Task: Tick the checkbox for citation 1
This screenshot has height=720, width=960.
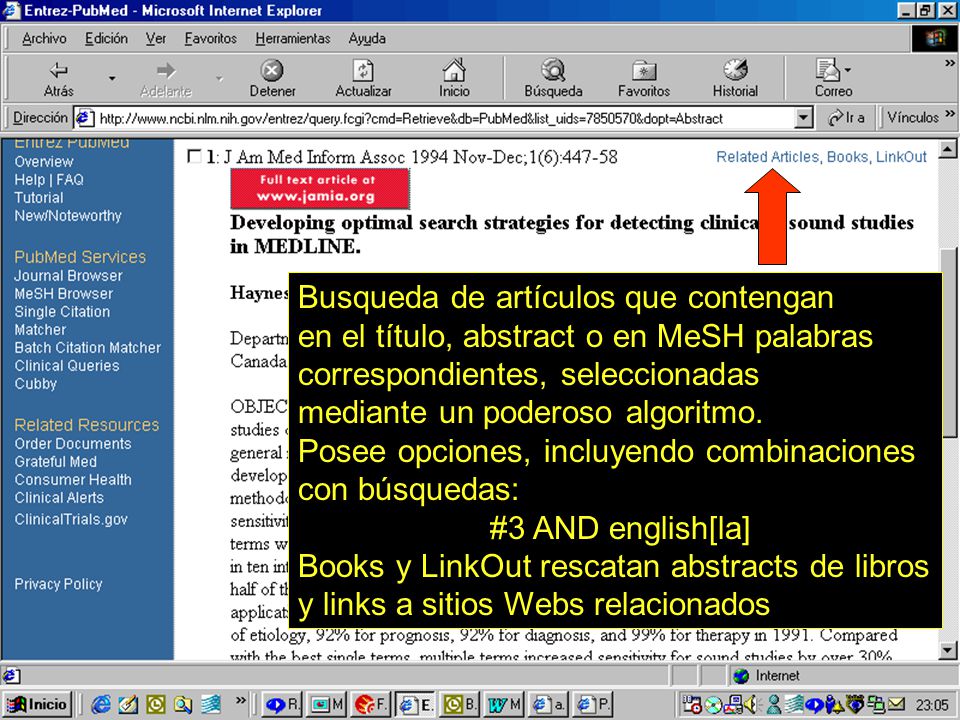Action: (x=194, y=157)
